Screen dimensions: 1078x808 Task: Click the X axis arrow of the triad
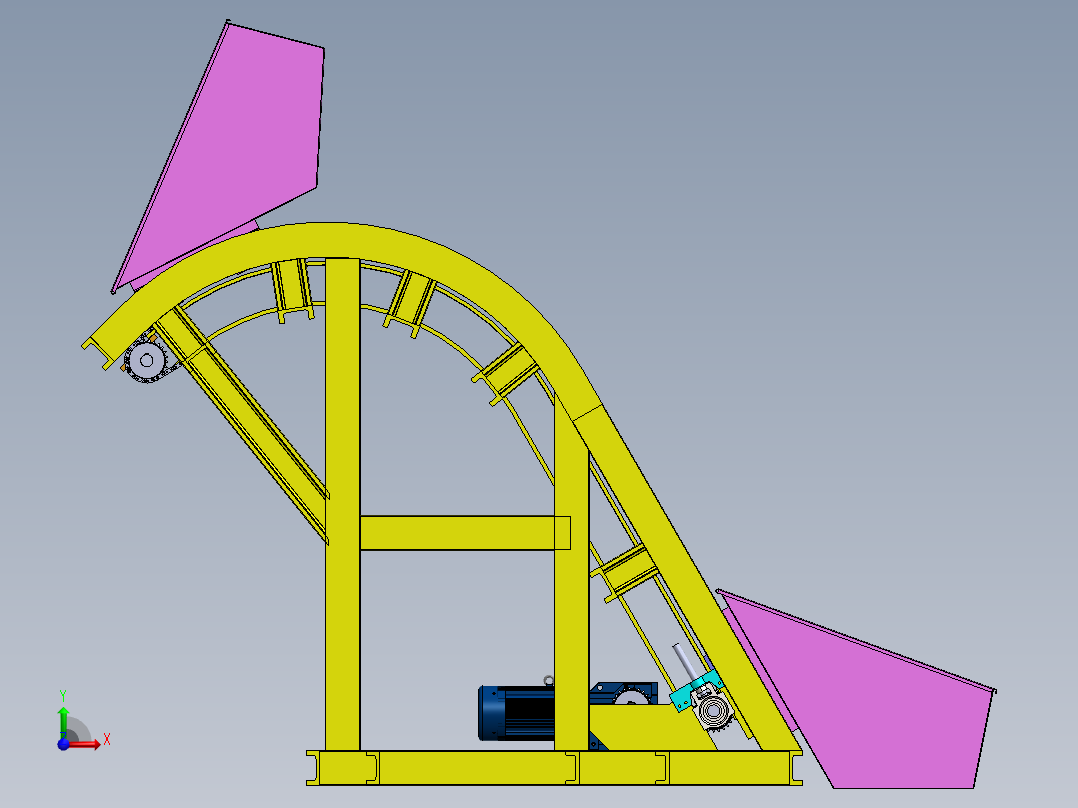coord(85,744)
